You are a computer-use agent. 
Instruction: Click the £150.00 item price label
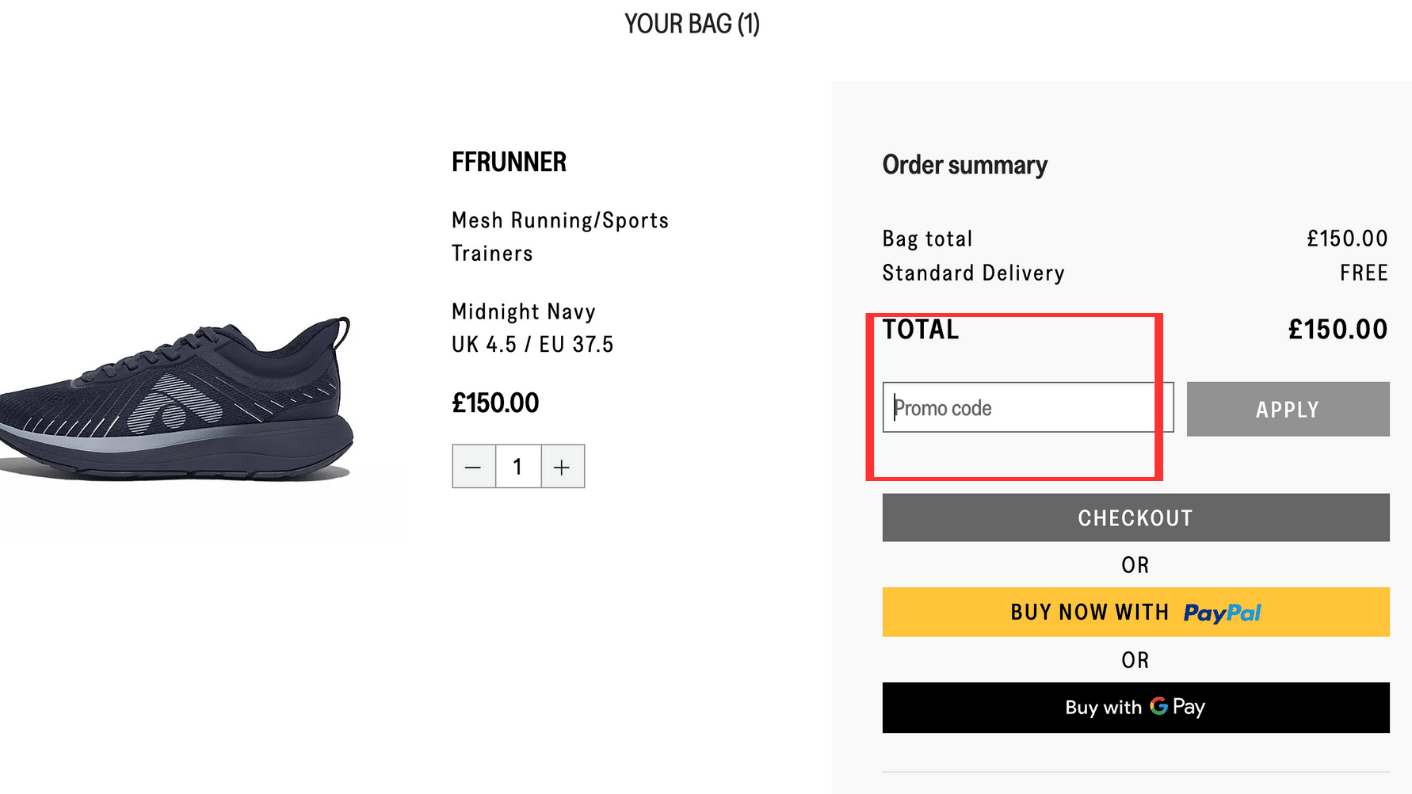(x=495, y=402)
